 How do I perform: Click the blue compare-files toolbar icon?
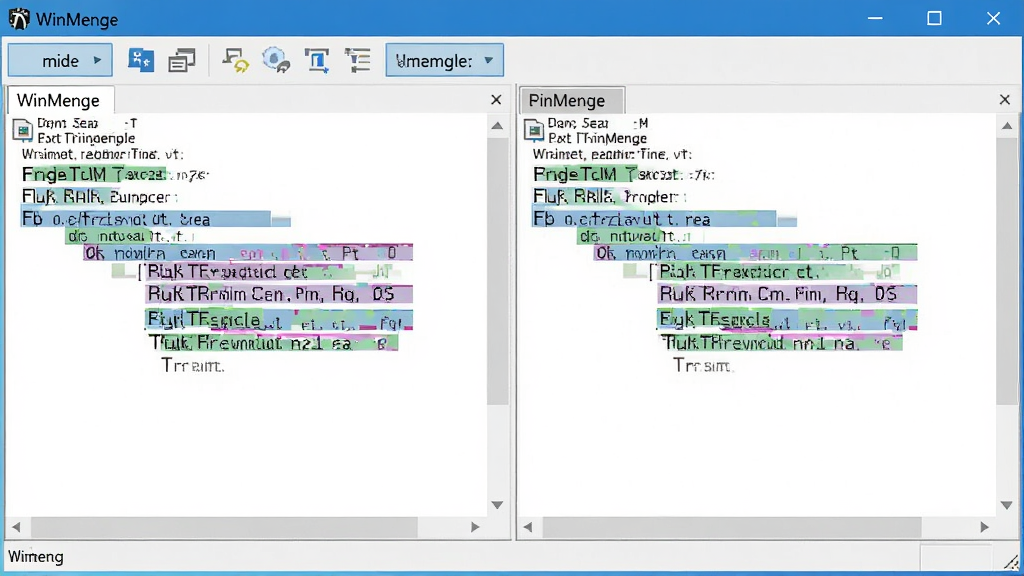pyautogui.click(x=141, y=61)
